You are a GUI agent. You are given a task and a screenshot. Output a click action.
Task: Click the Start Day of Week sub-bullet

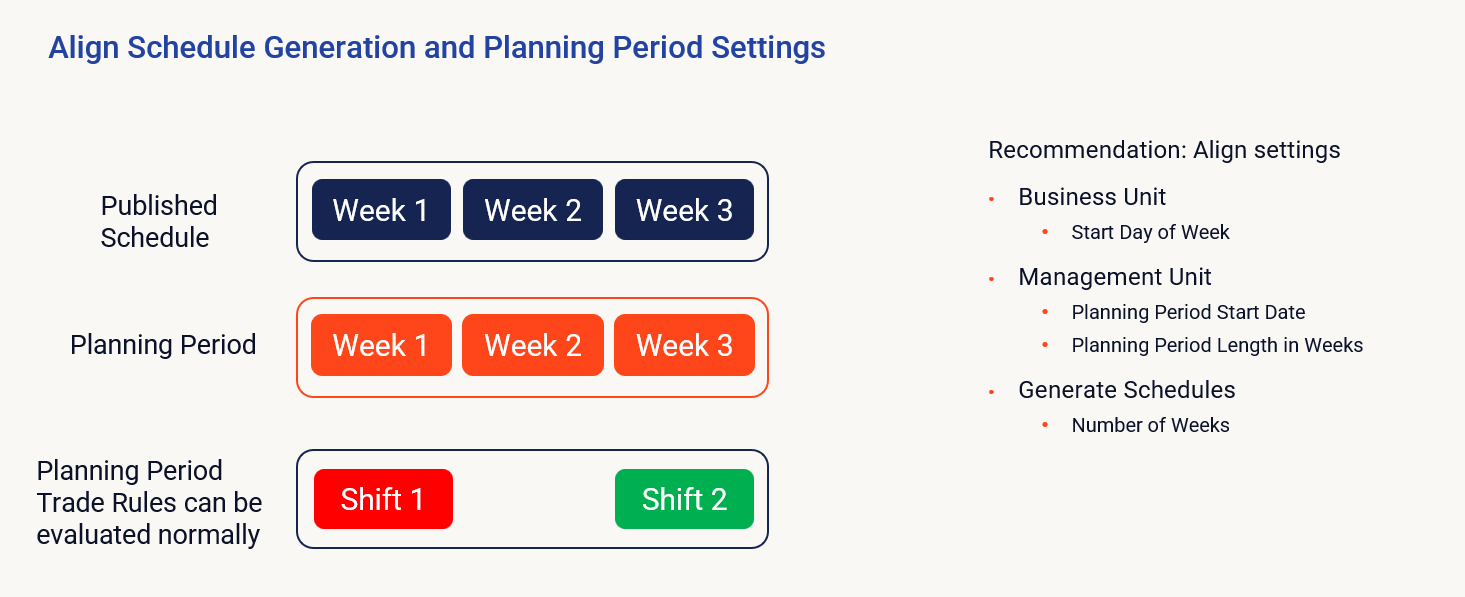click(1150, 232)
